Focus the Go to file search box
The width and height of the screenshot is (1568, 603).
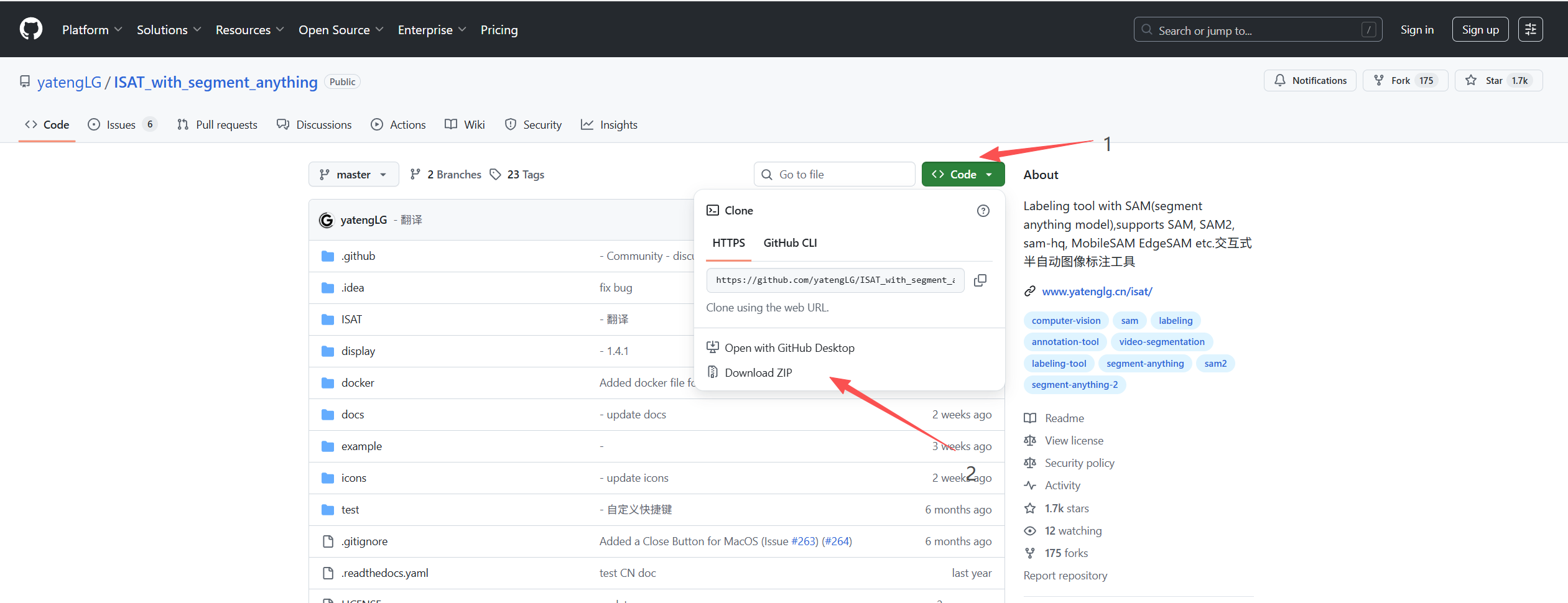[834, 175]
